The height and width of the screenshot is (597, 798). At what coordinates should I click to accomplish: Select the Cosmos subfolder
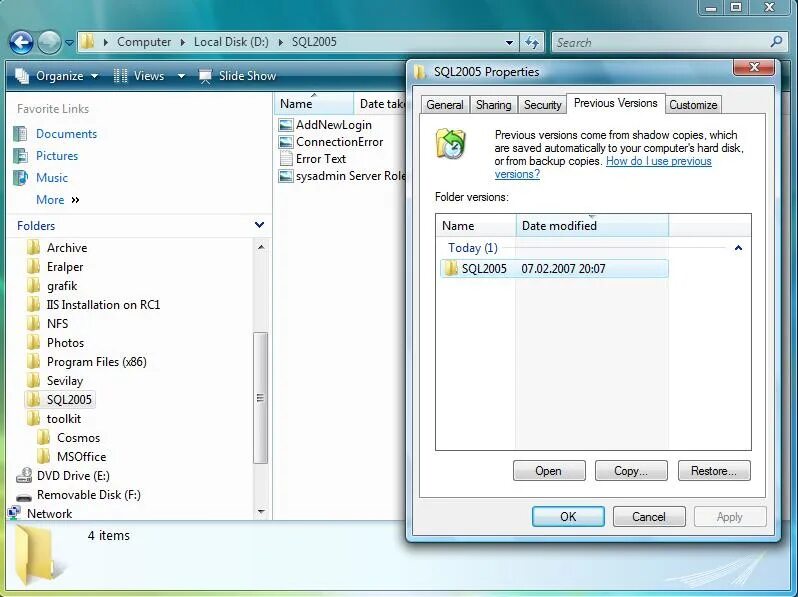78,438
